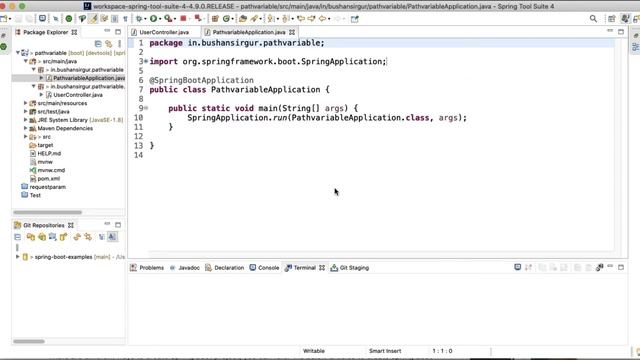Expand Maven Dependencies node

tap(26, 128)
